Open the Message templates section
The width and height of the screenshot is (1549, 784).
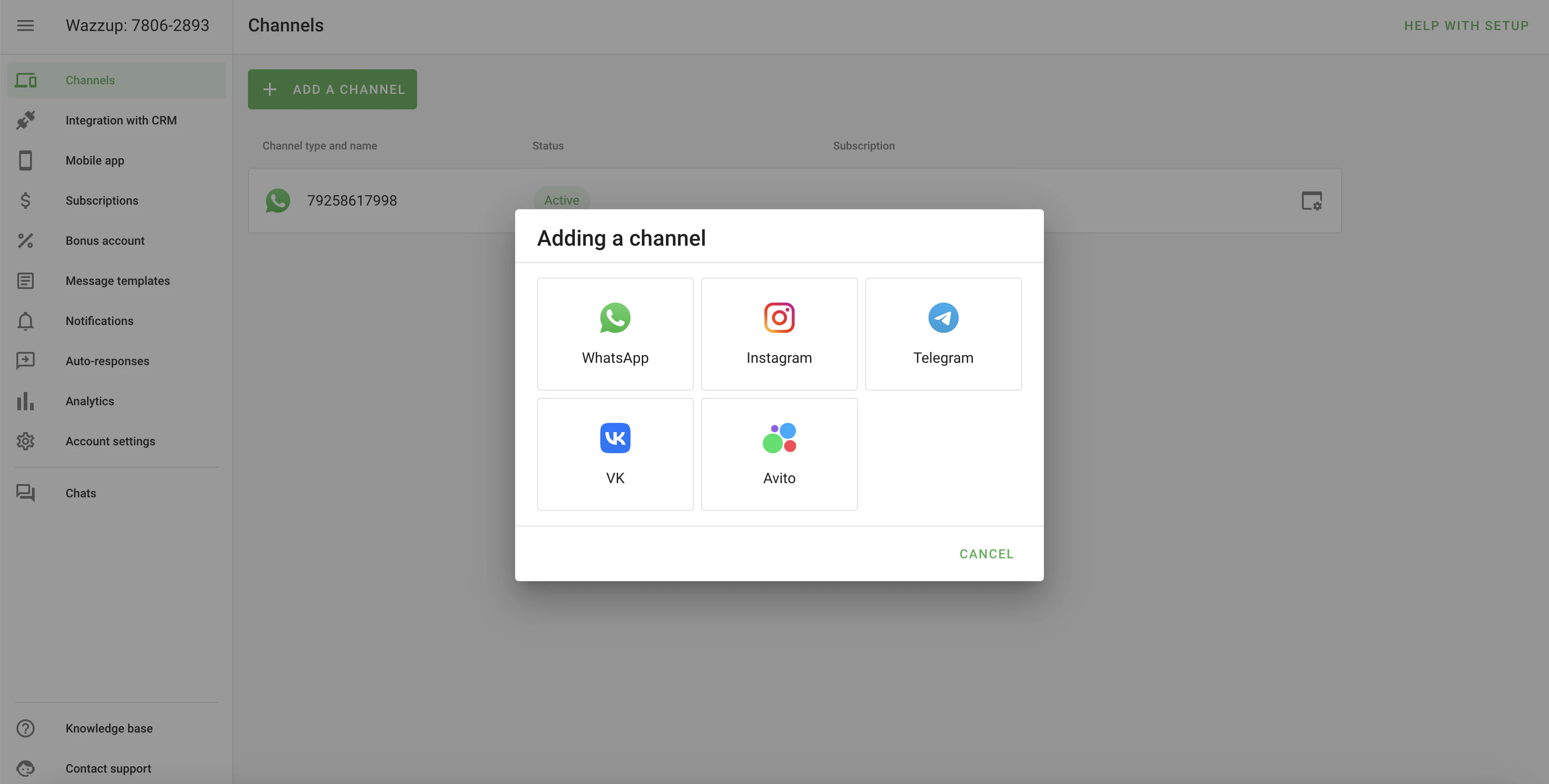[x=117, y=280]
